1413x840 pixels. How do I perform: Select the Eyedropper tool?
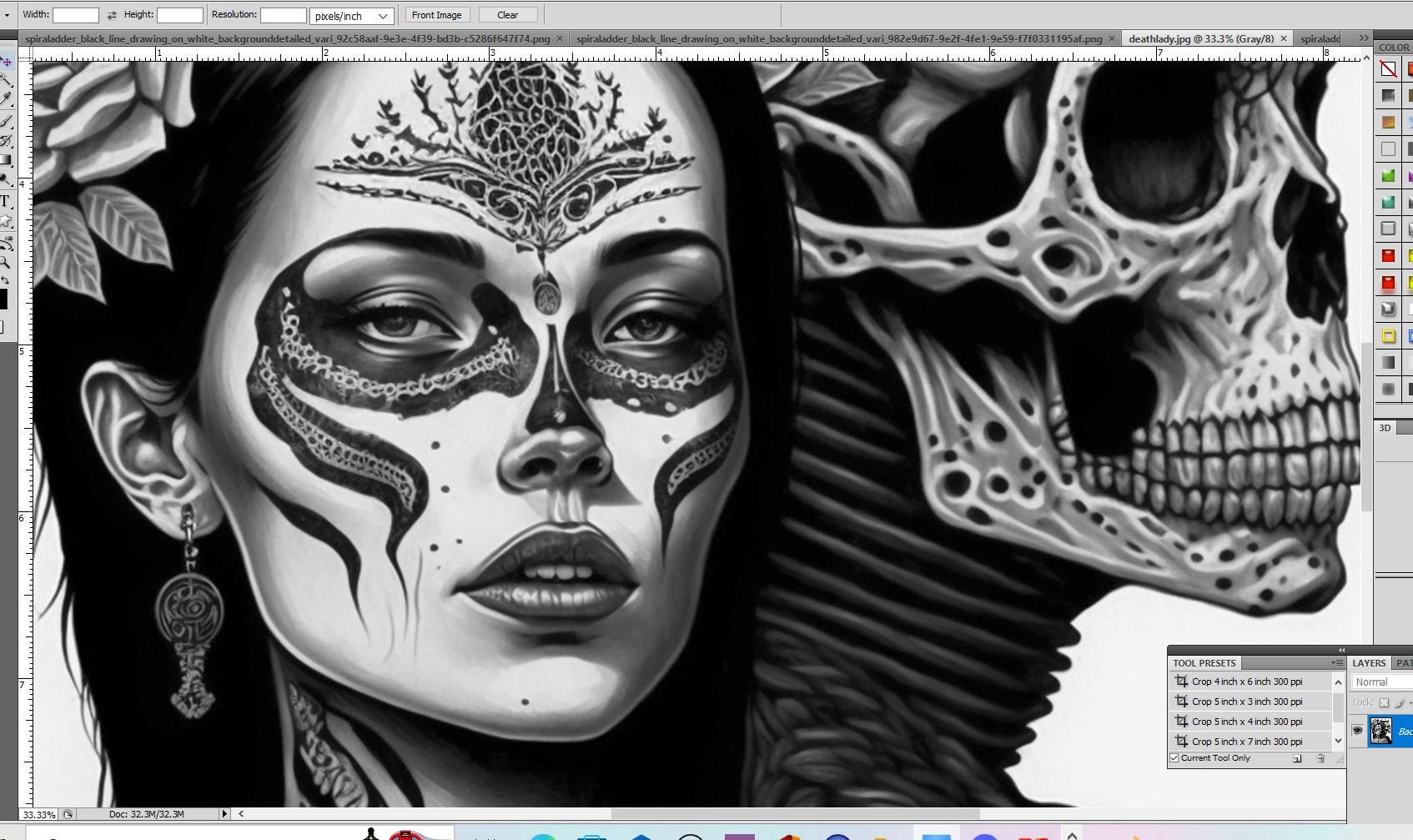tap(5, 98)
